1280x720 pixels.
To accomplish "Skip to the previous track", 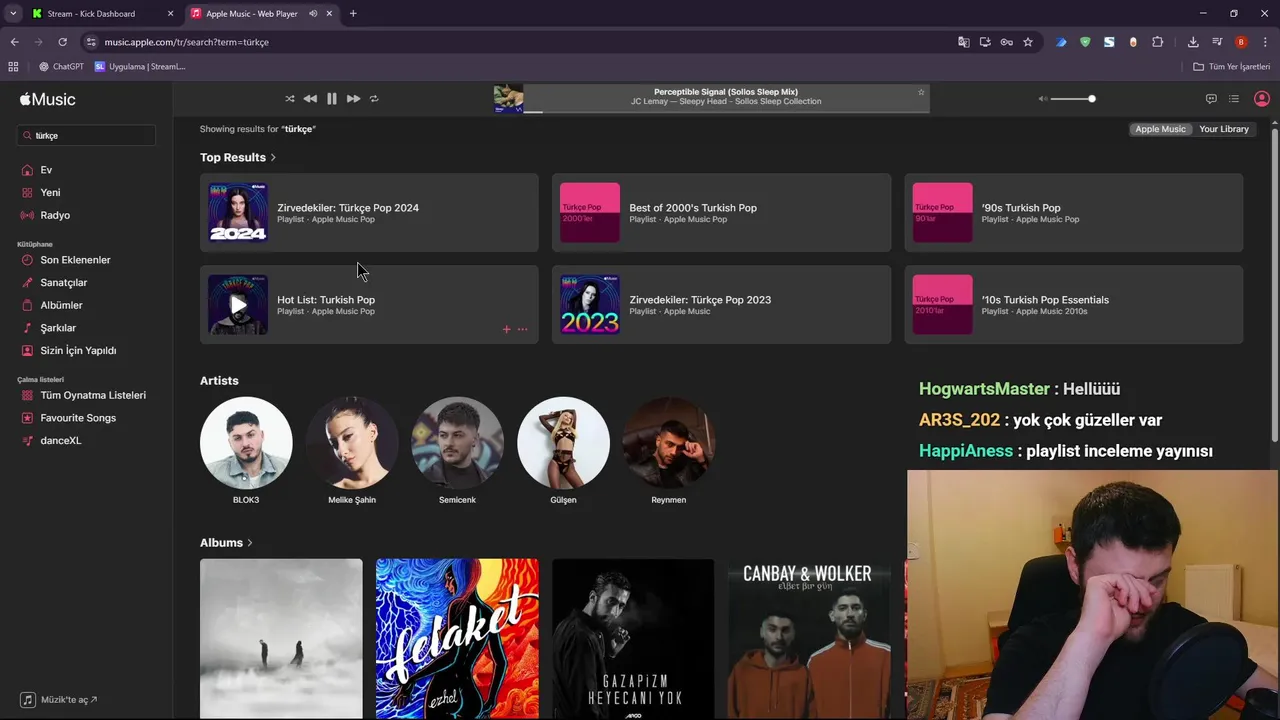I will (x=310, y=99).
